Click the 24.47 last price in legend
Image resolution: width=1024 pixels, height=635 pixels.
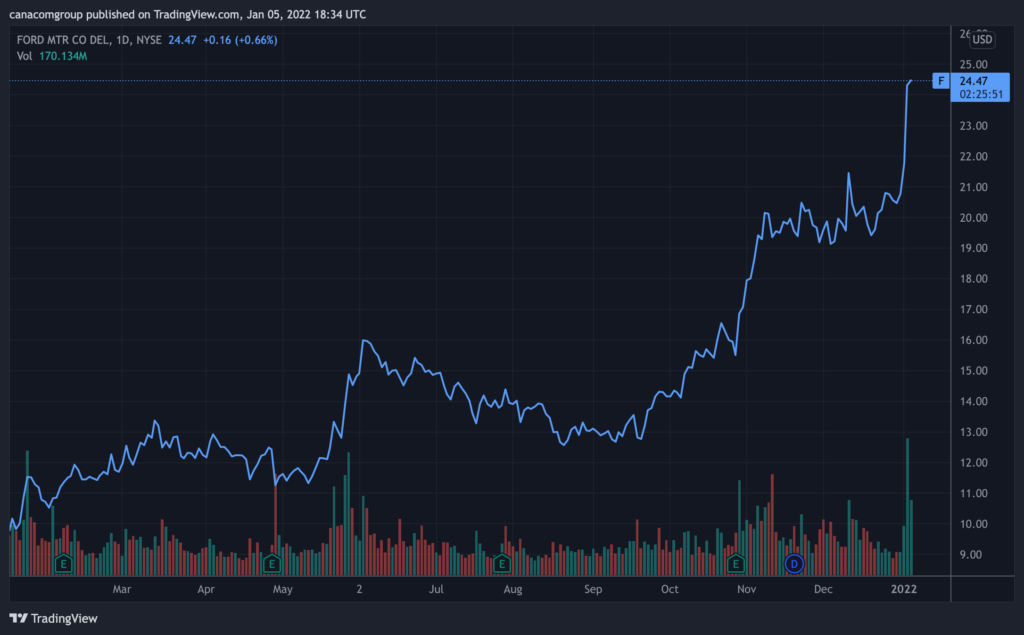pyautogui.click(x=182, y=40)
